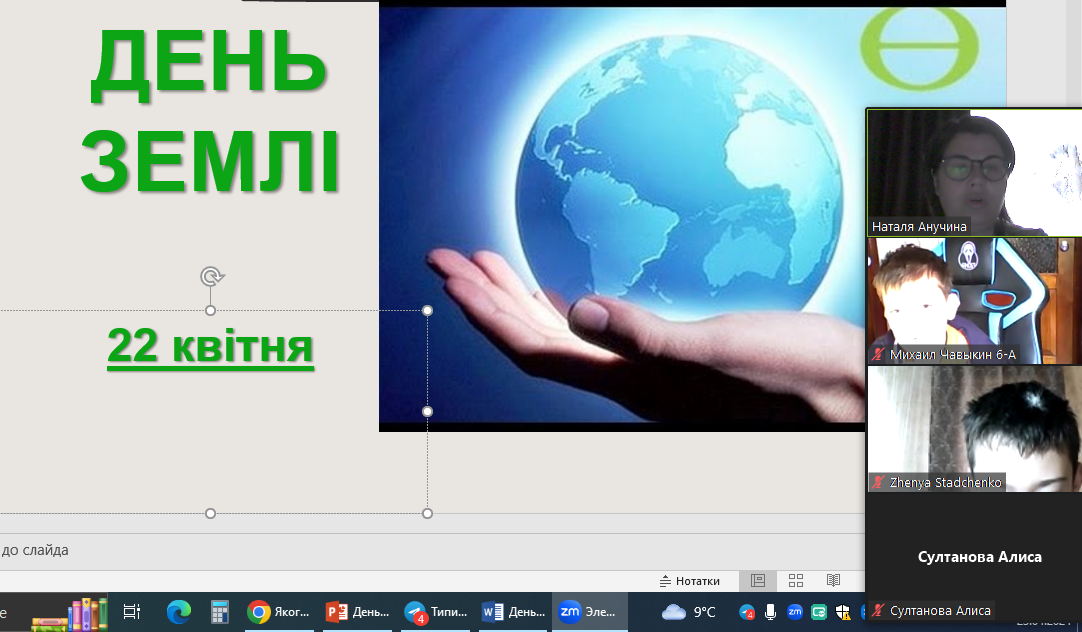Click the underlined 22 квітня text
This screenshot has height=632, width=1082.
pyautogui.click(x=210, y=346)
